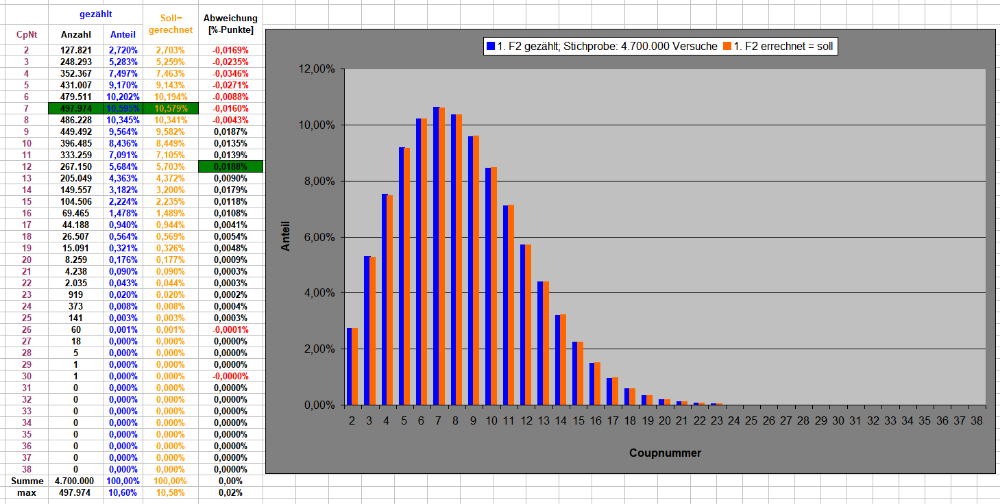The image size is (1000, 504).
Task: Select the cell '486.228'
Action: [77, 120]
